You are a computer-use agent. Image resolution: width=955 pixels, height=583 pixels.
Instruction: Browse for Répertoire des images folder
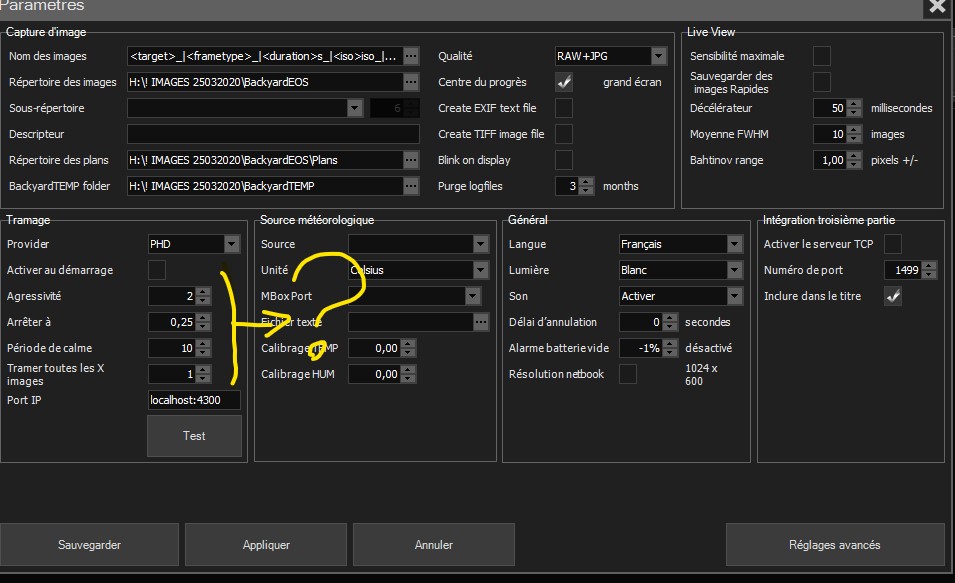point(411,82)
